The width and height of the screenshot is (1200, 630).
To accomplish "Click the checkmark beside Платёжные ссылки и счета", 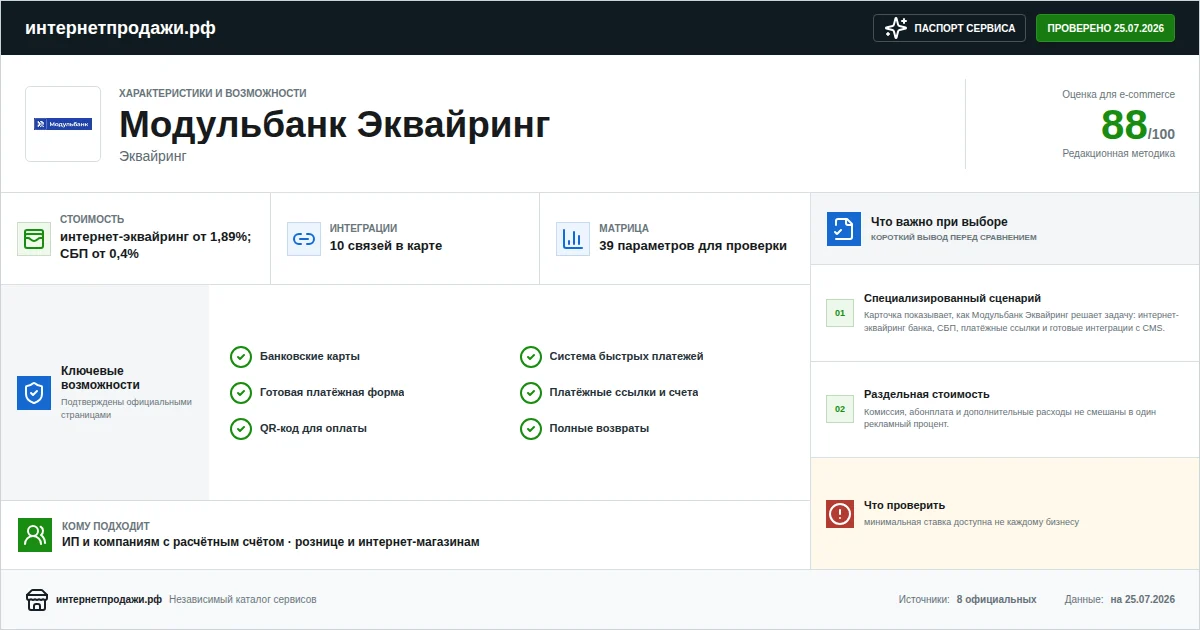I will click(531, 393).
